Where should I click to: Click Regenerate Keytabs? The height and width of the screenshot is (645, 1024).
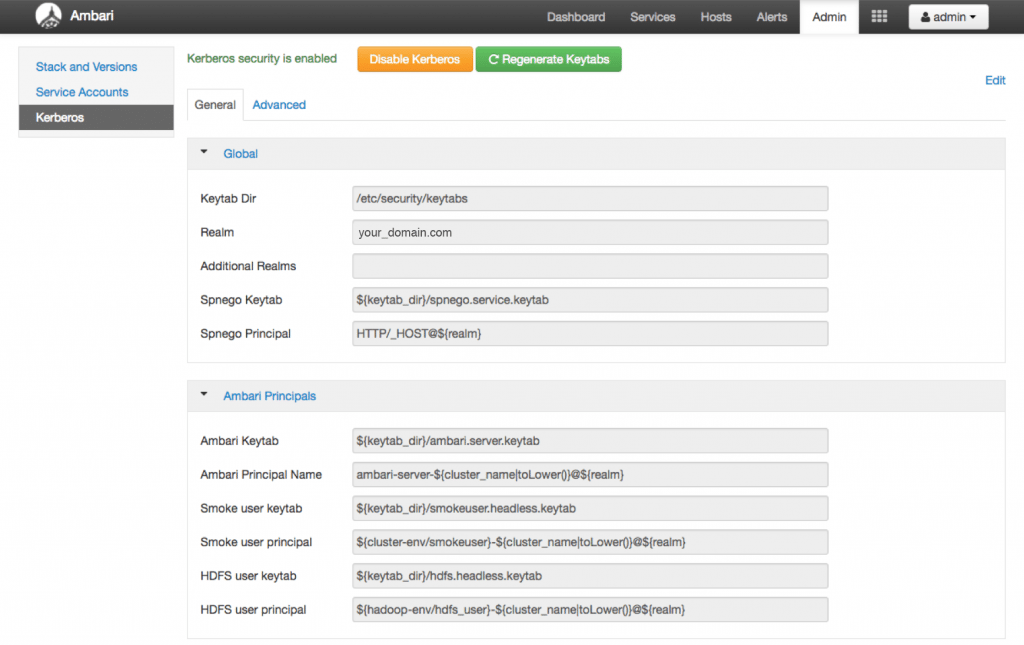click(x=548, y=59)
